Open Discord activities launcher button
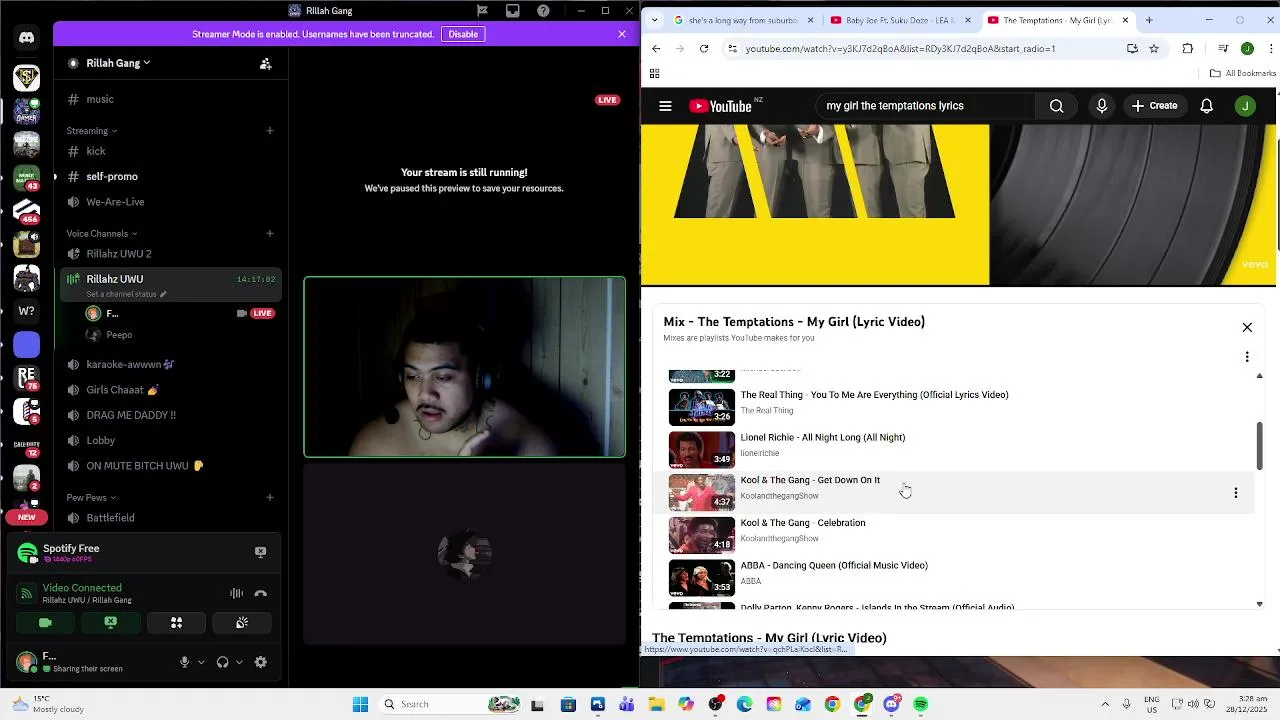Screen dimensions: 1280x720 [x=176, y=622]
